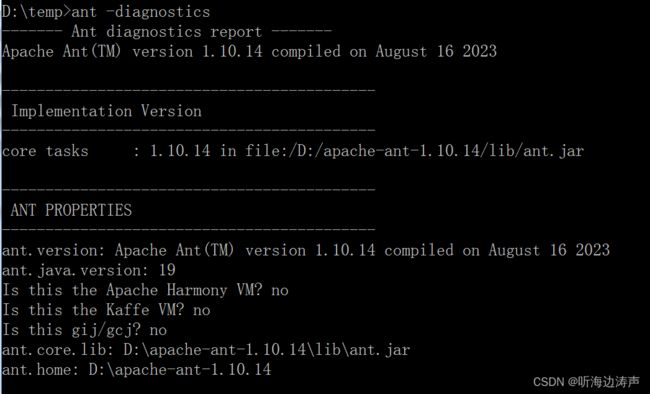650x394 pixels.
Task: Click the 'core tasks' label
Action: (45, 151)
